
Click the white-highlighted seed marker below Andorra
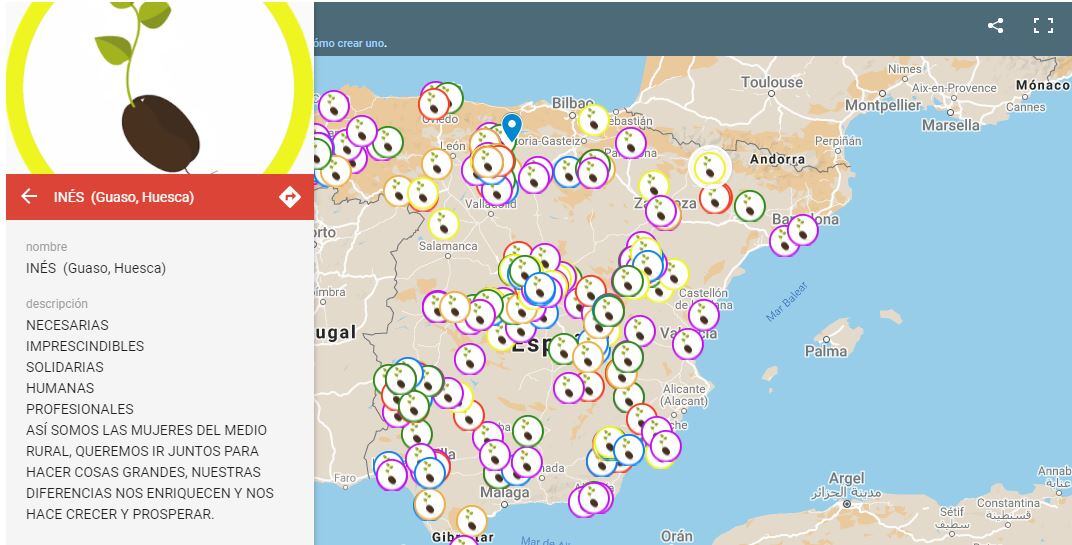coord(710,167)
